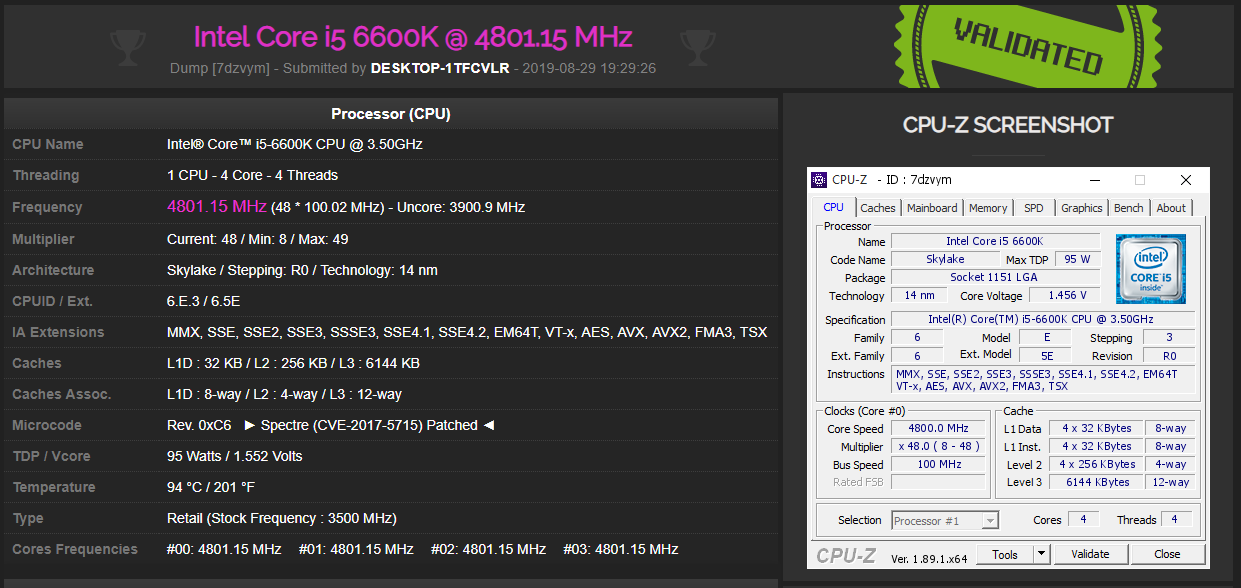Click the CPU-Z app icon in the window title bar
The height and width of the screenshot is (588, 1241).
819,180
